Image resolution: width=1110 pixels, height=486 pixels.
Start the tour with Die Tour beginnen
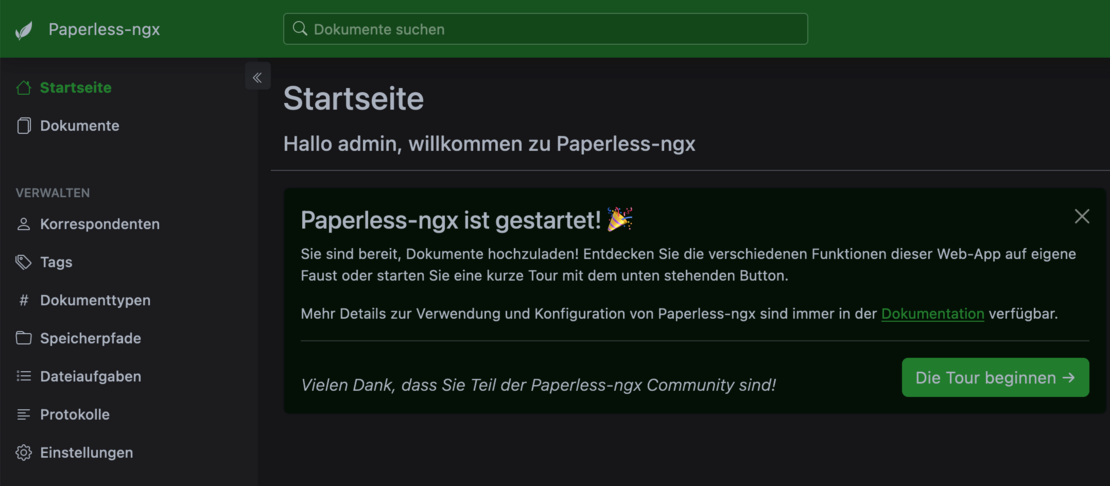coord(995,378)
